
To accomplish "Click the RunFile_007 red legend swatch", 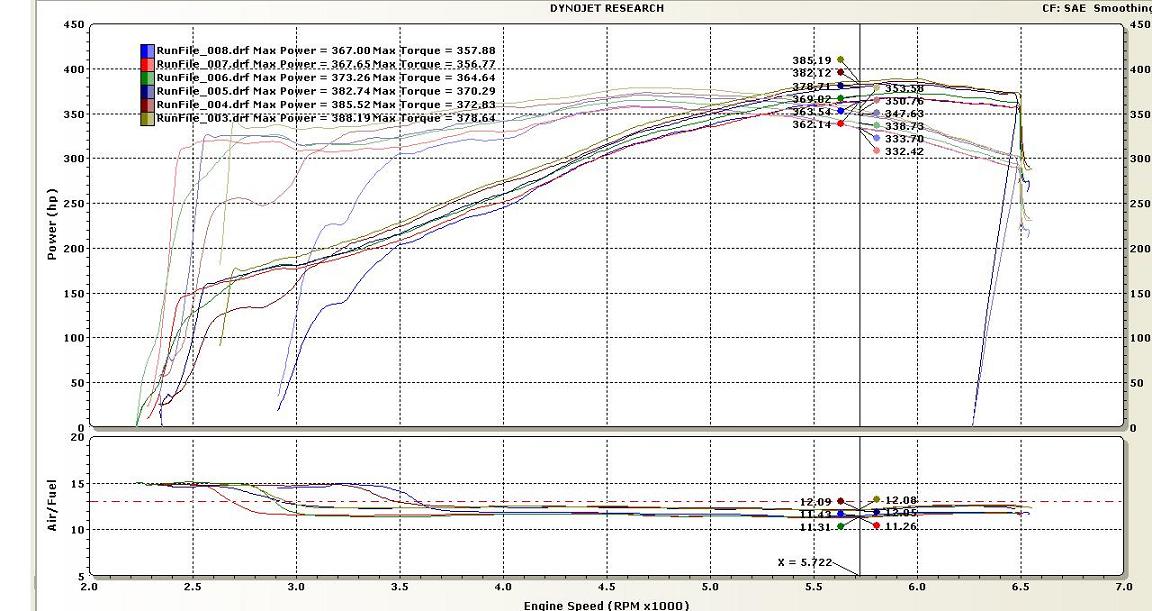I will (x=147, y=64).
